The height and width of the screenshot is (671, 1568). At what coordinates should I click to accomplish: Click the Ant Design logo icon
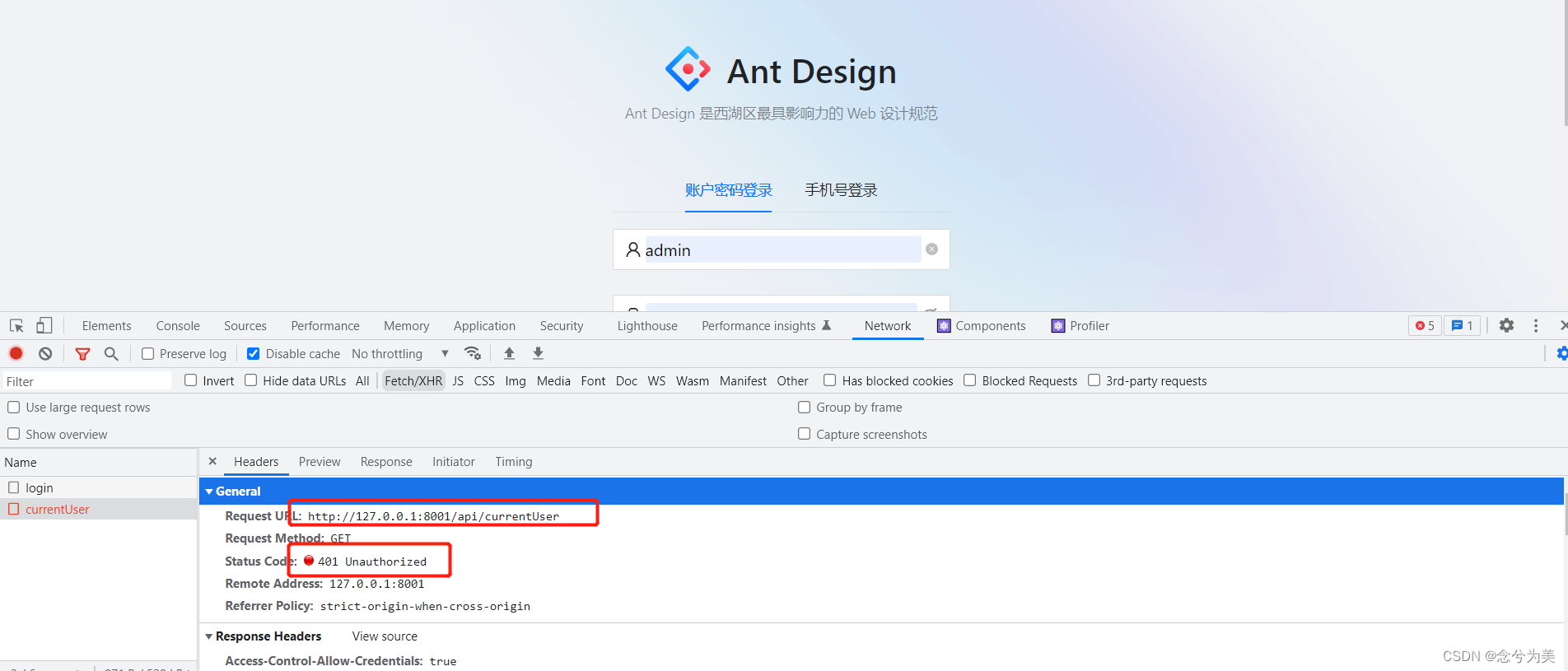pyautogui.click(x=688, y=69)
